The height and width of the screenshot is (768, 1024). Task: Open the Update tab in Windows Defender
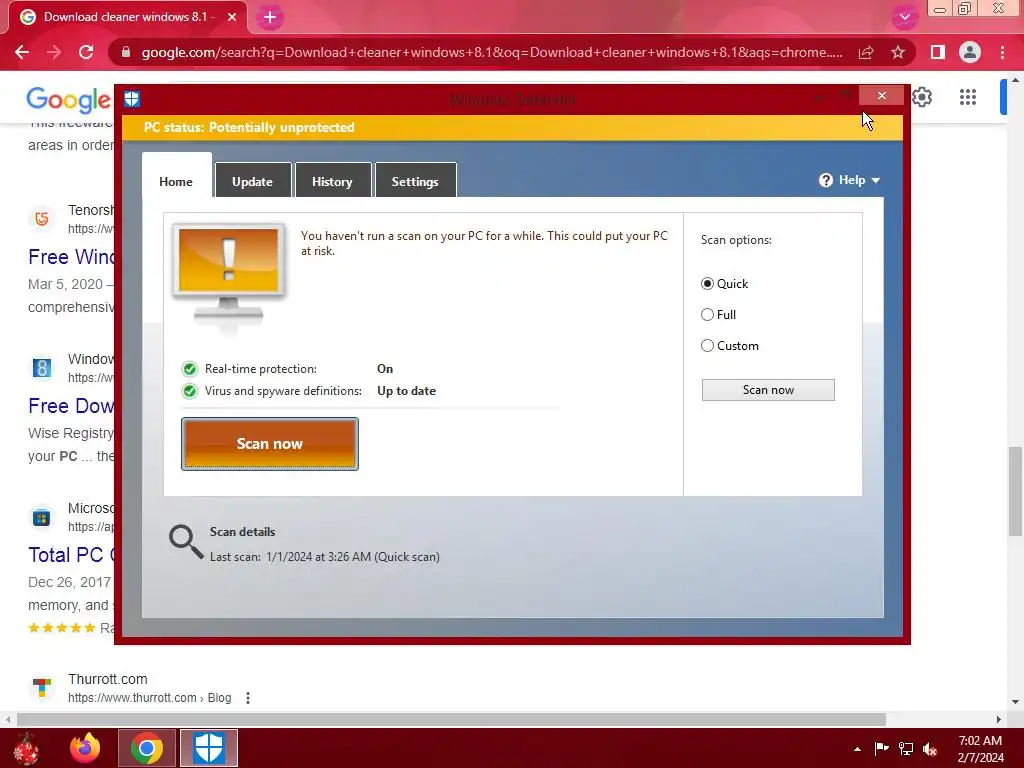click(x=253, y=181)
